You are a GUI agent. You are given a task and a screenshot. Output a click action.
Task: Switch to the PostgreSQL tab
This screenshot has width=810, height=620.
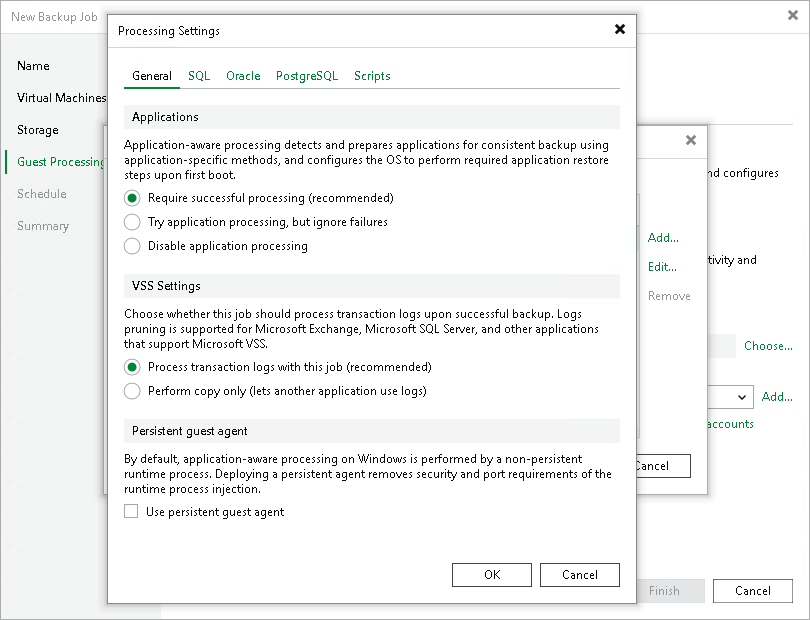(x=307, y=76)
